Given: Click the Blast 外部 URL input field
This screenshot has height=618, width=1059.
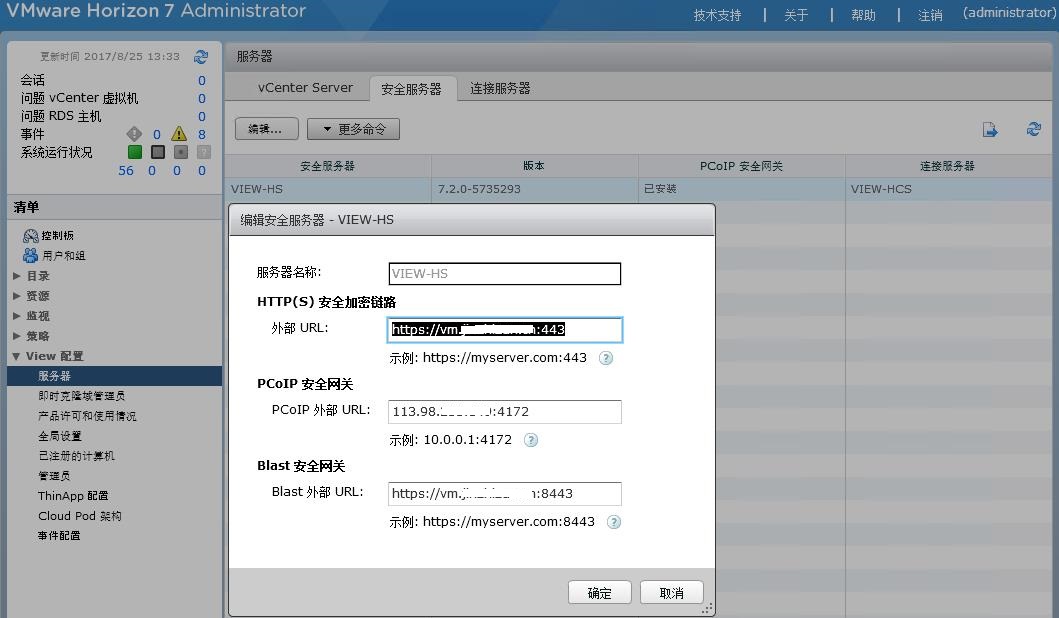Looking at the screenshot, I should tap(505, 494).
